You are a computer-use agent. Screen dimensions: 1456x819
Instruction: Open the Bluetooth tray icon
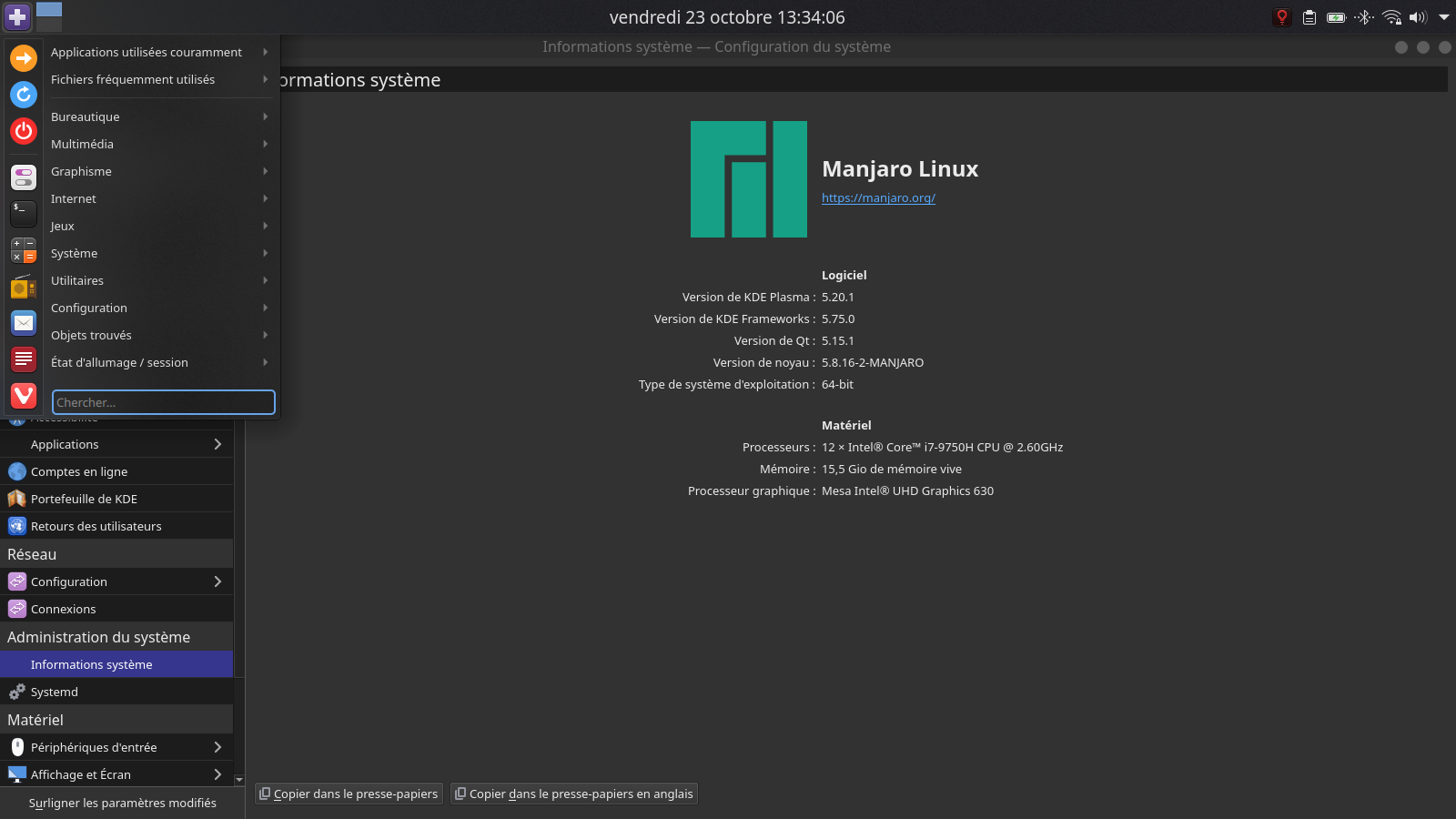pyautogui.click(x=1363, y=17)
